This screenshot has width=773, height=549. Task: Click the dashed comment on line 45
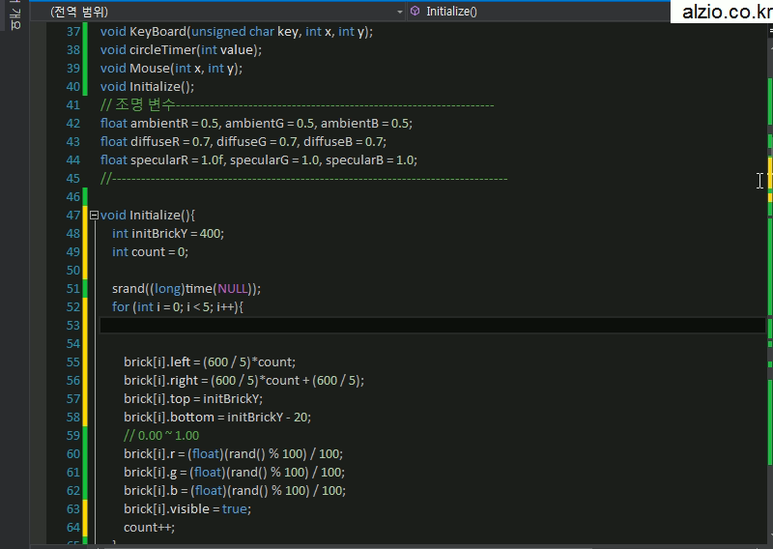point(304,178)
